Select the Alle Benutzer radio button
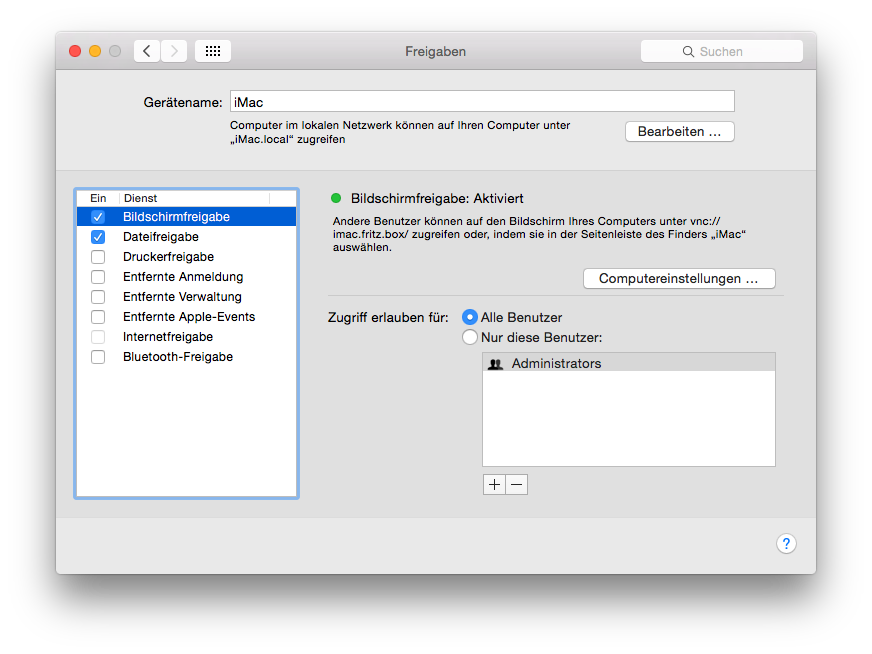 click(x=470, y=317)
